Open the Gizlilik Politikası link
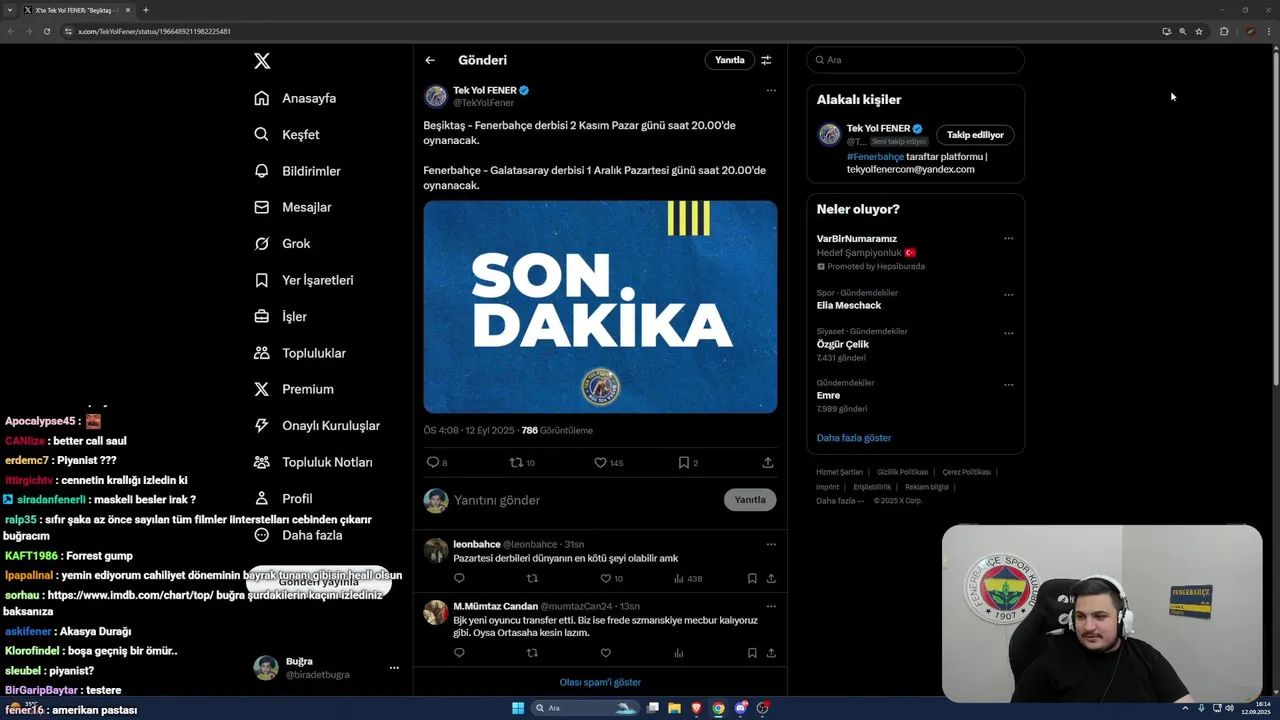This screenshot has height=720, width=1280. (x=903, y=472)
